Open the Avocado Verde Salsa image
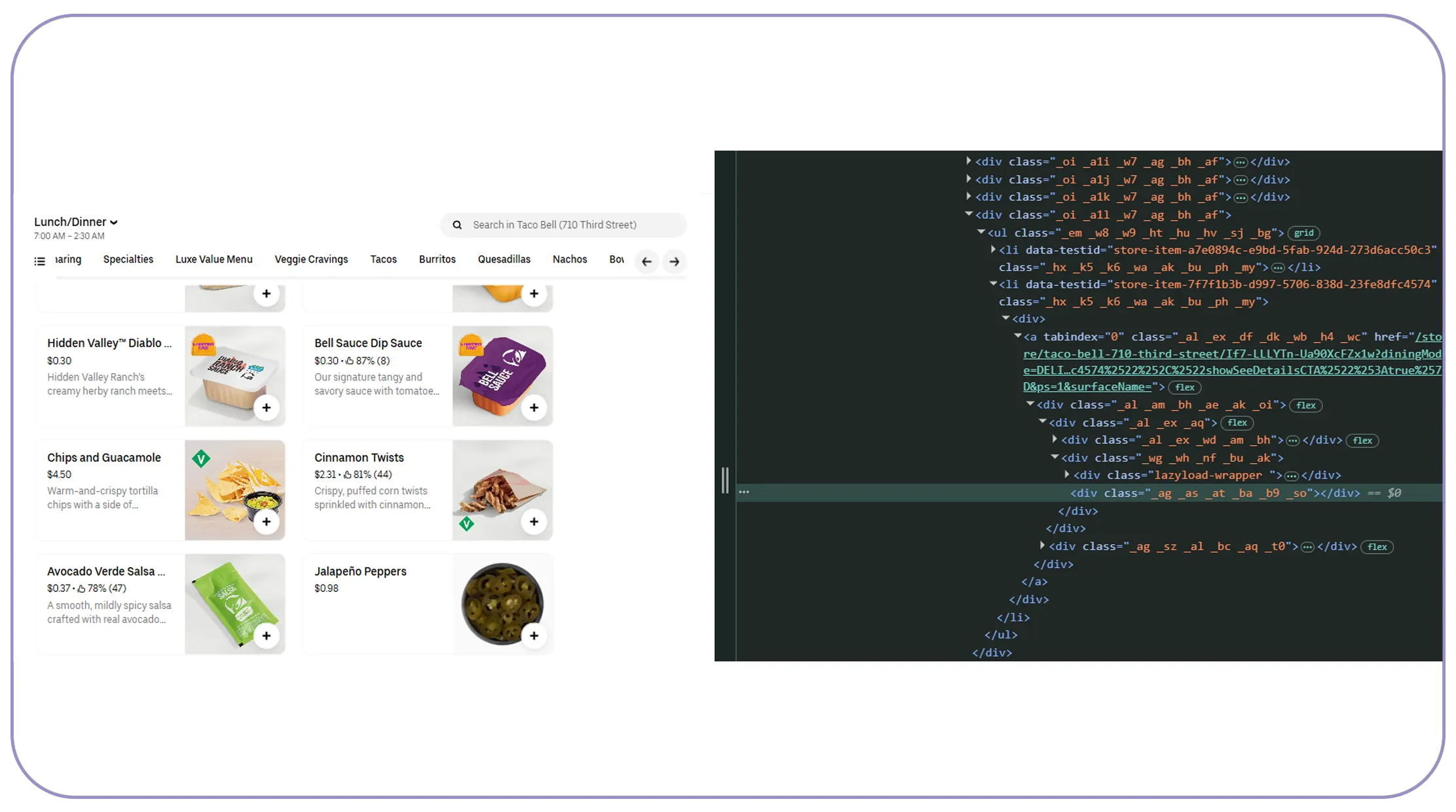 click(x=234, y=604)
